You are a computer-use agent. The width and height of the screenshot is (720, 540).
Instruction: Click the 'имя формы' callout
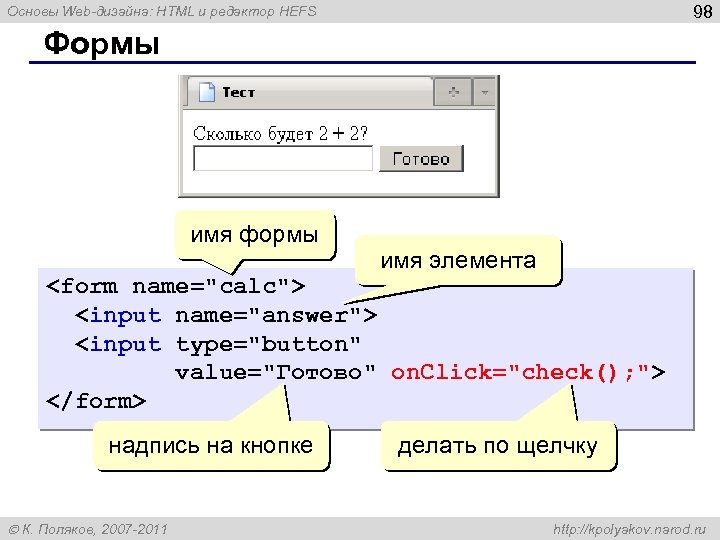tap(255, 235)
